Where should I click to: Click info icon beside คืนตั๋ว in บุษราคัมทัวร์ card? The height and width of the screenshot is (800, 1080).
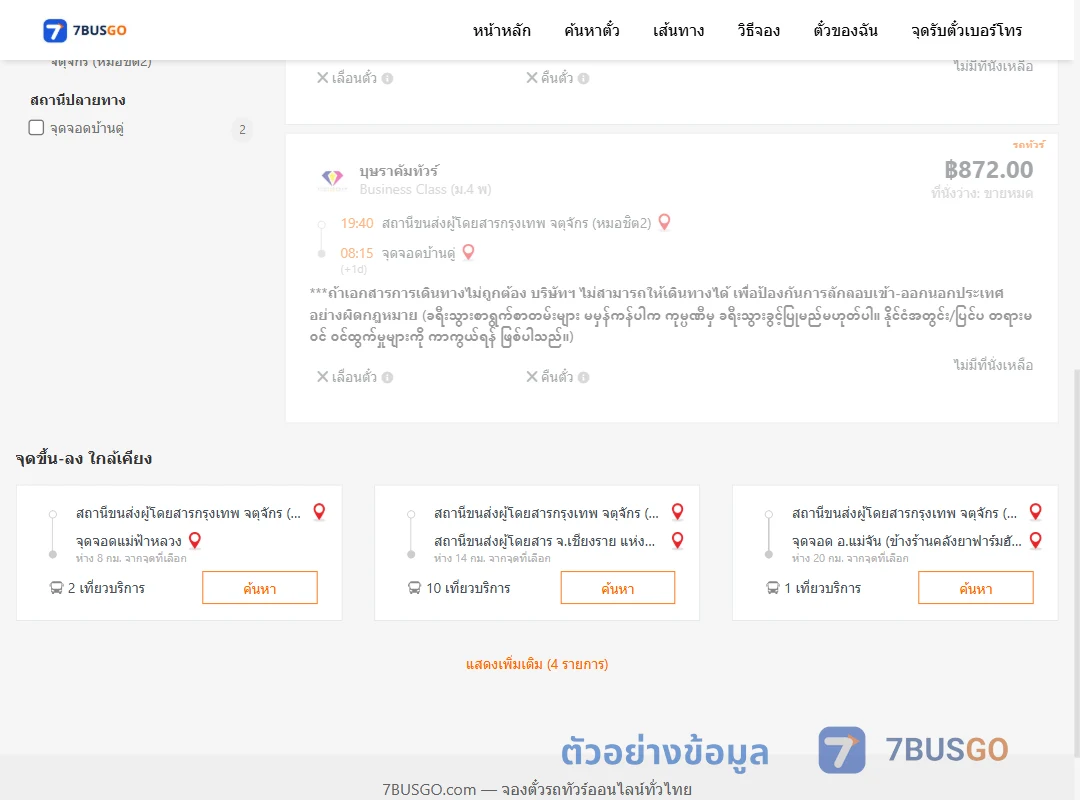click(583, 378)
